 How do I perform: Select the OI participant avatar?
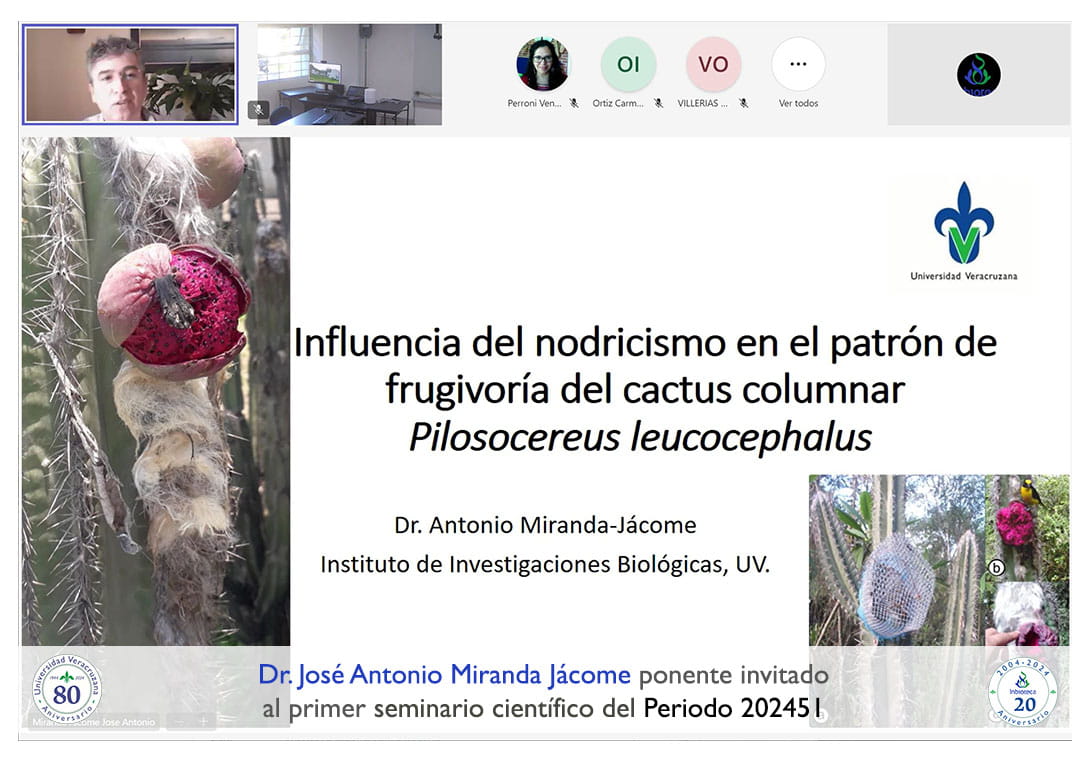[628, 64]
